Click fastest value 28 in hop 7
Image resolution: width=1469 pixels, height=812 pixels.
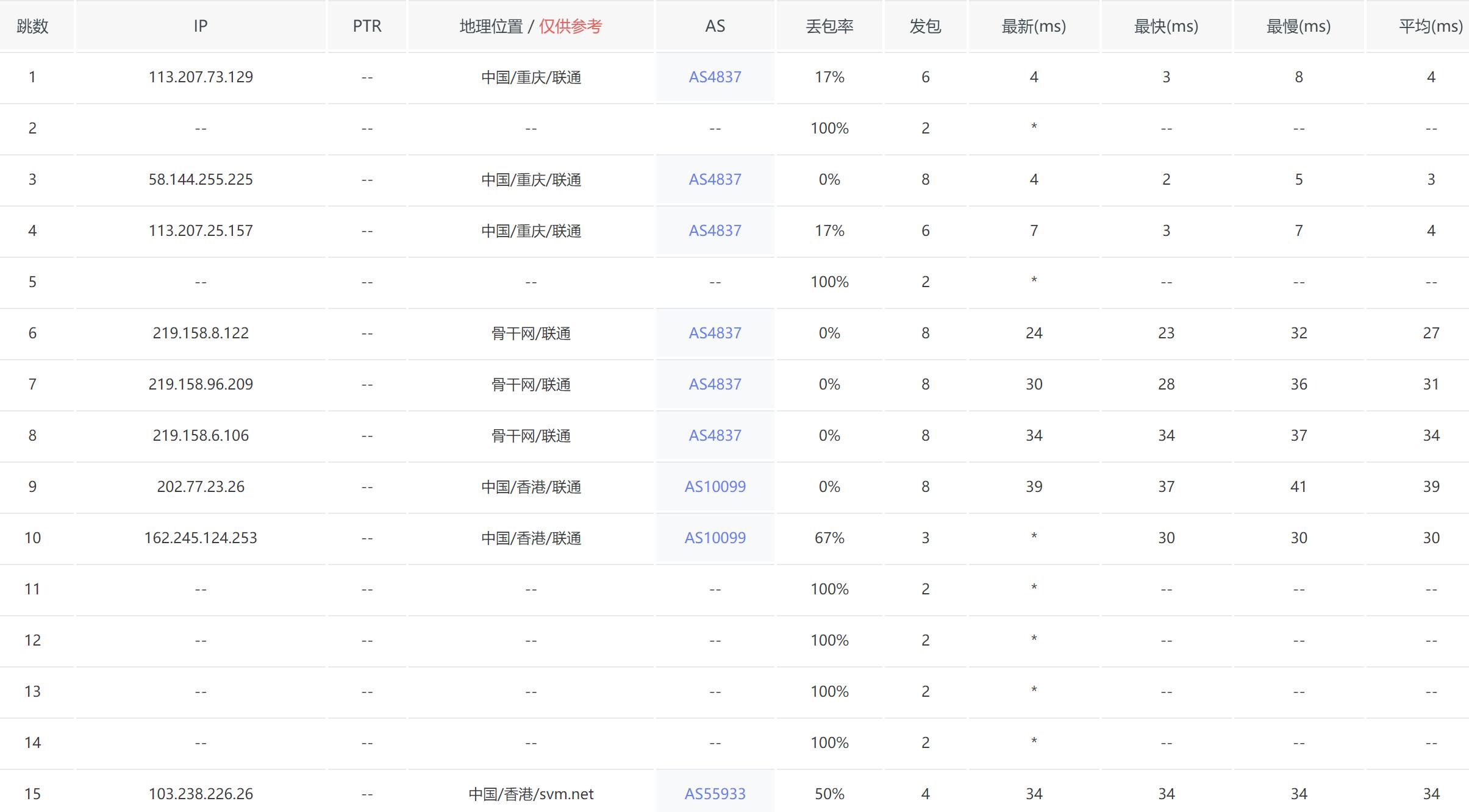point(1166,384)
